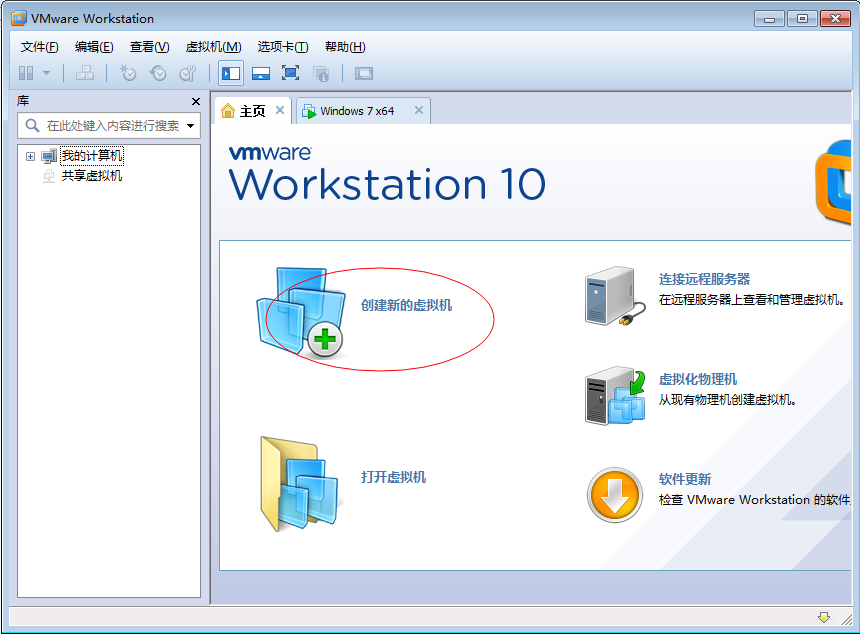860x634 pixels.
Task: Expand the 我的计算机 tree node
Action: [30, 156]
